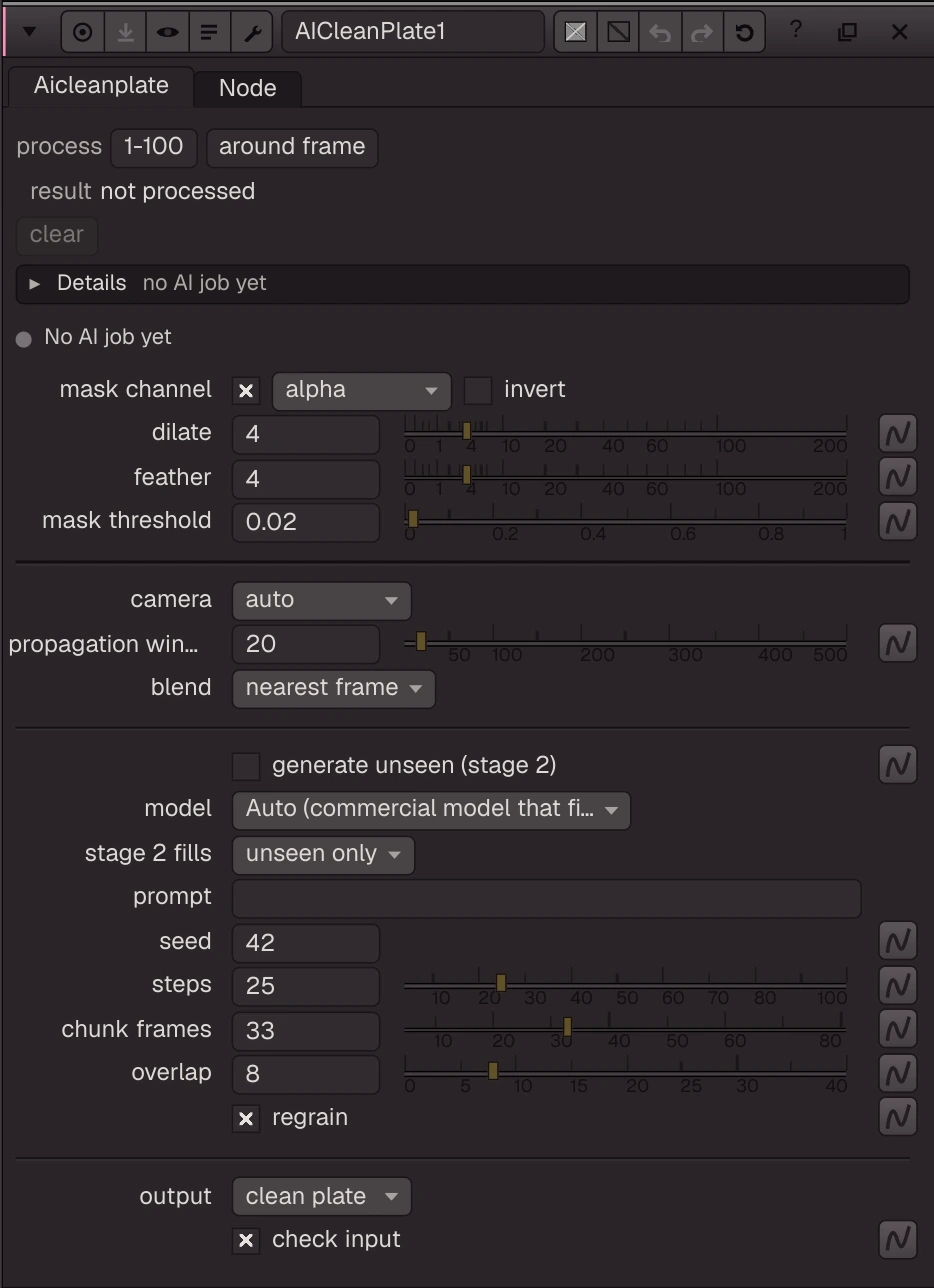Click the download arrow icon in header
Screen dimensions: 934x1288
[x=125, y=32]
